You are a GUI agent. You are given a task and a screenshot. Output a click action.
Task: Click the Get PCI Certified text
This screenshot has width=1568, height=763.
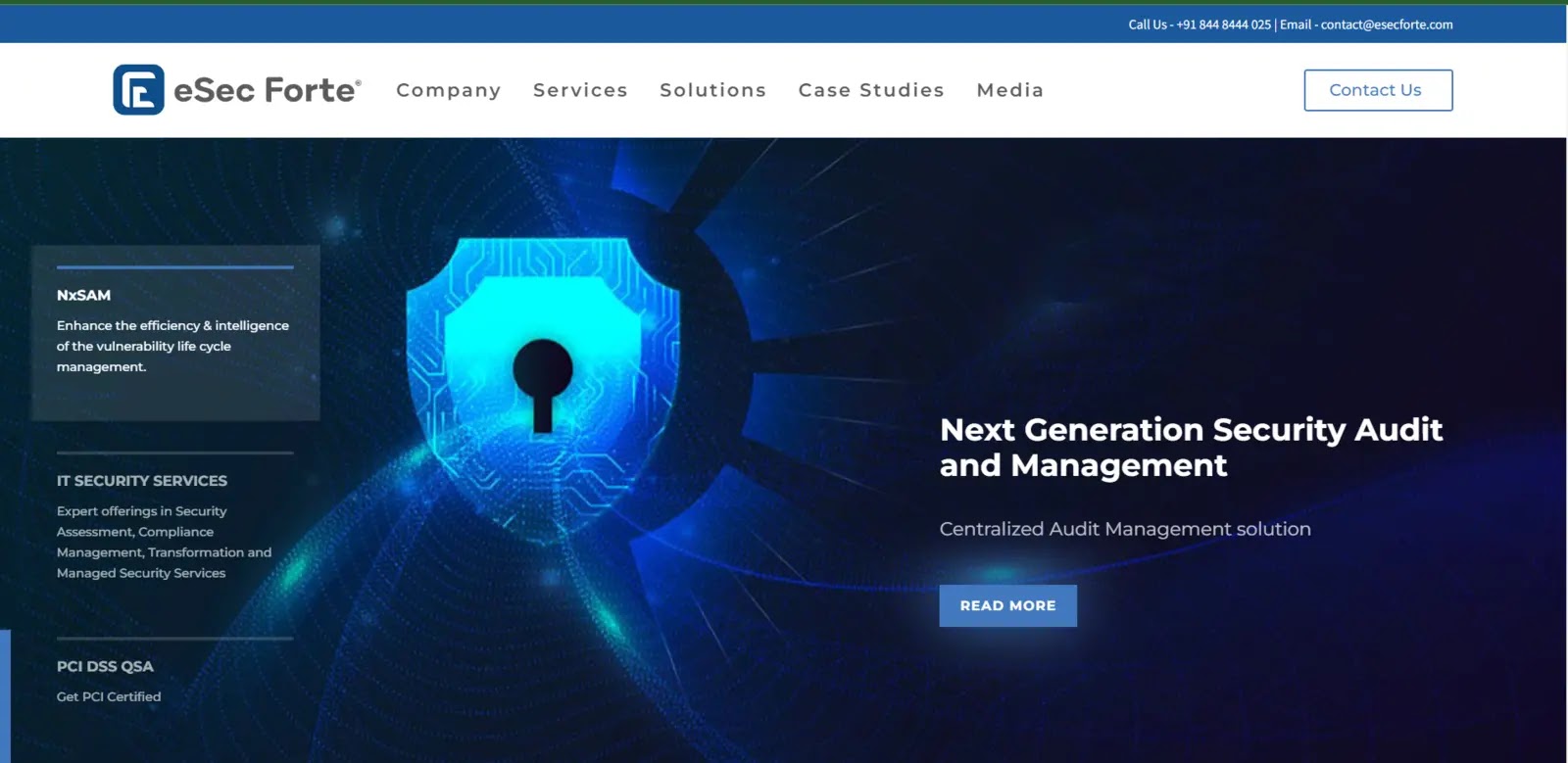tap(109, 696)
